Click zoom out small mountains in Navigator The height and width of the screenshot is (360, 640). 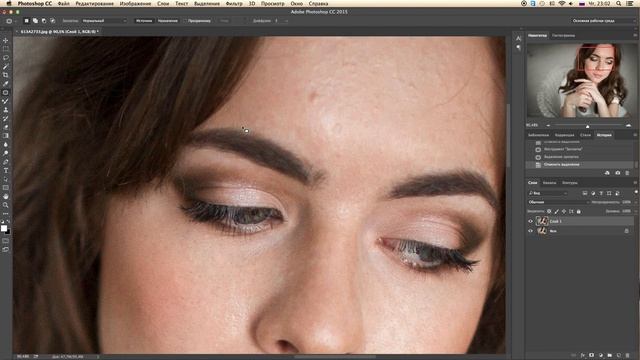tap(548, 125)
